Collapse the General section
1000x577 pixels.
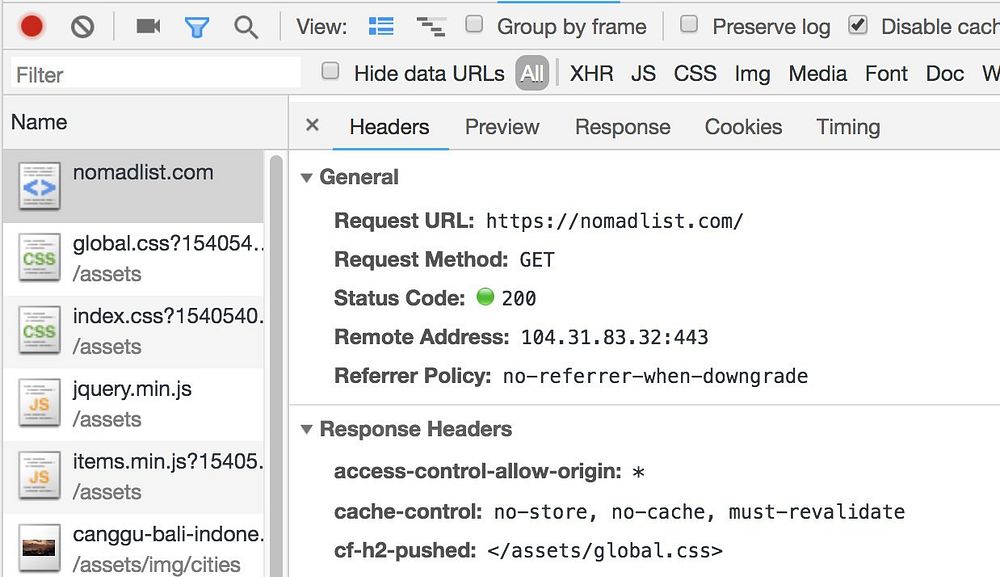tap(307, 178)
